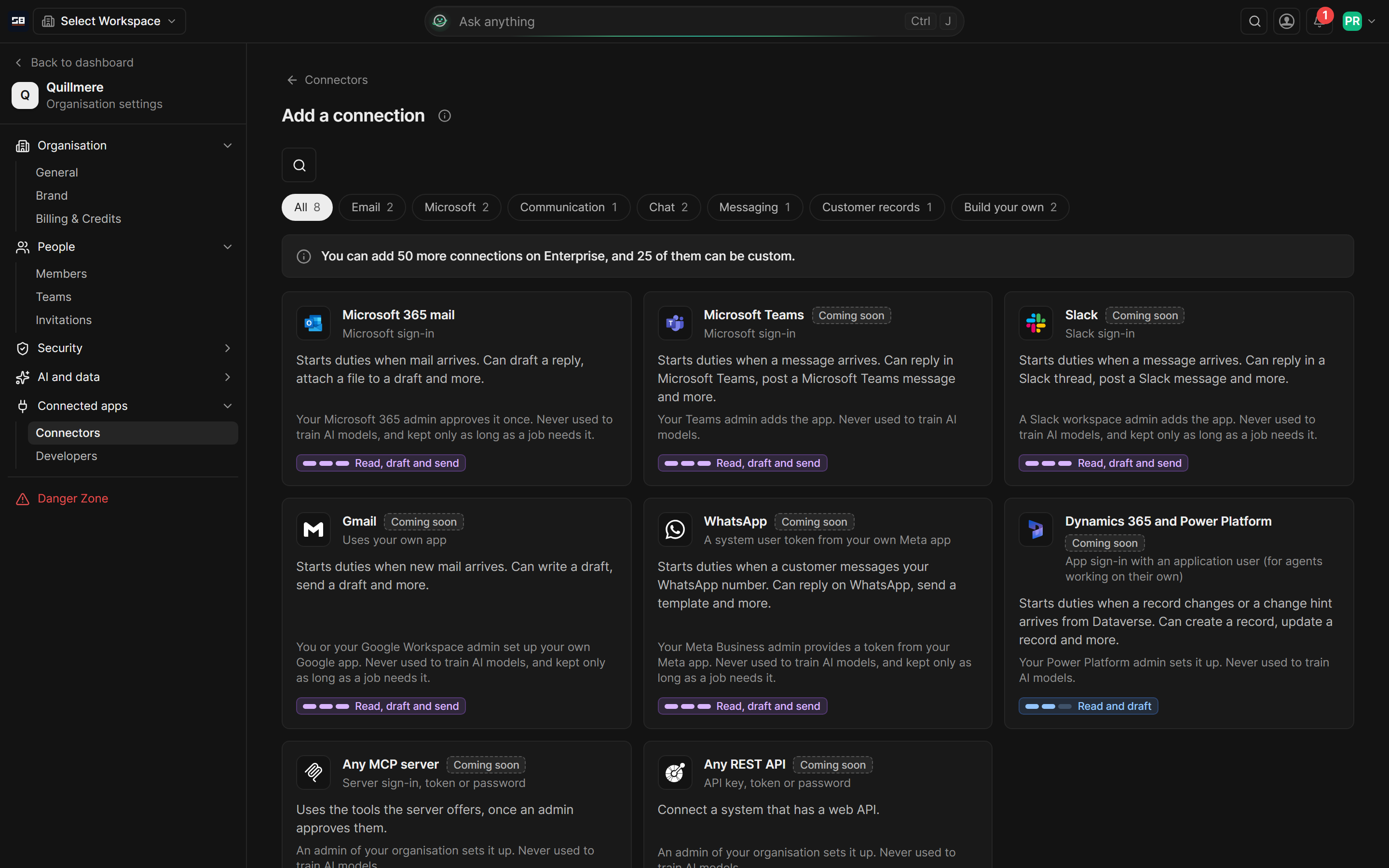Click the Microsoft Teams logo icon
1389x868 pixels.
coord(675,323)
